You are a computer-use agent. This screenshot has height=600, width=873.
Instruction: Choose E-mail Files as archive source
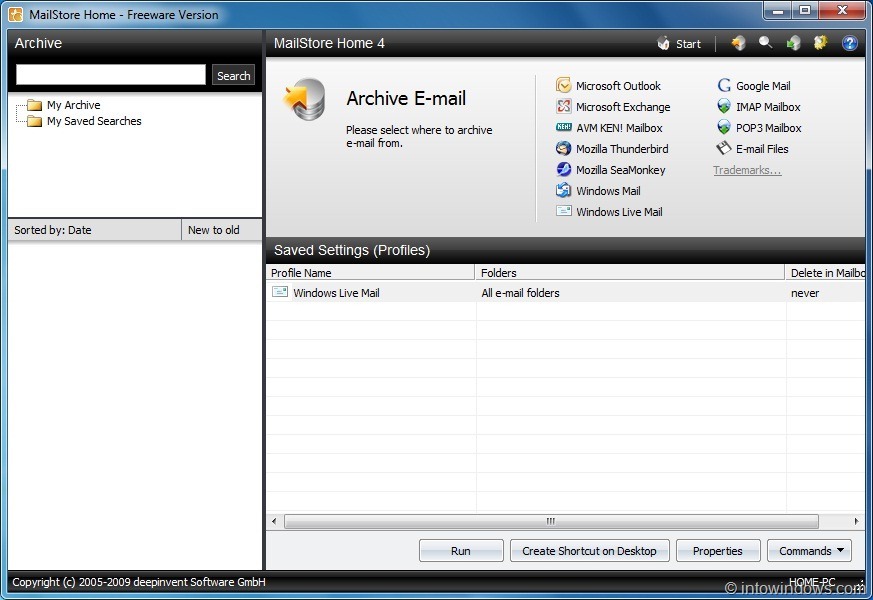click(x=753, y=149)
